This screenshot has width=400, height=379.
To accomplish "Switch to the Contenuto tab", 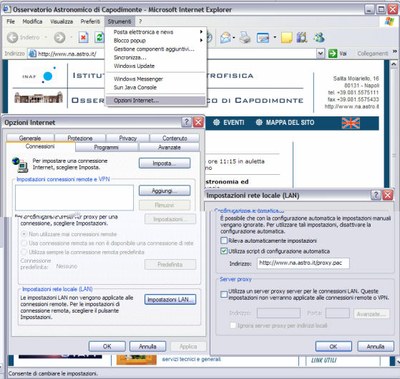I will point(175,138).
